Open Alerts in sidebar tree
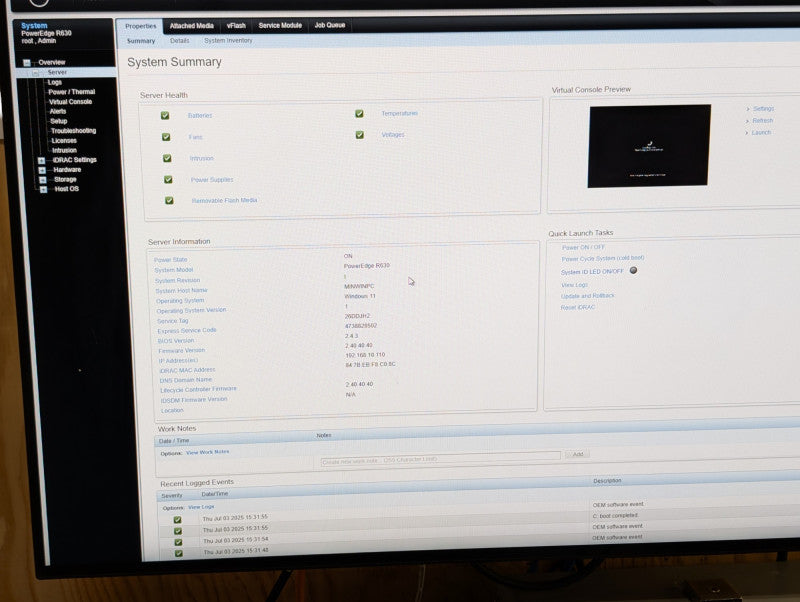This screenshot has width=800, height=602. click(x=58, y=111)
